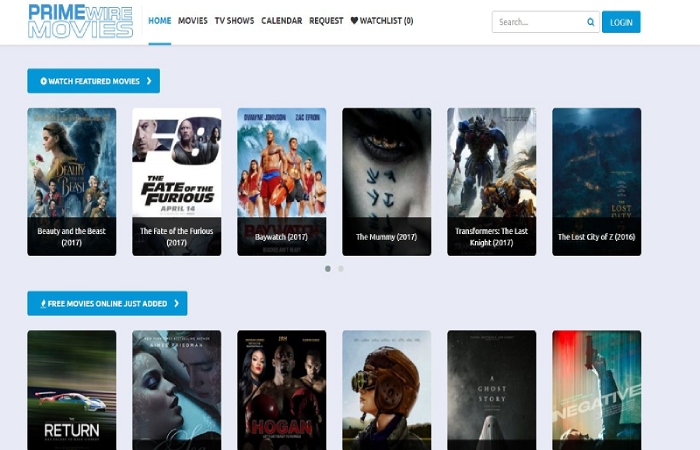Open the Home tab
This screenshot has width=700, height=450.
(x=159, y=21)
